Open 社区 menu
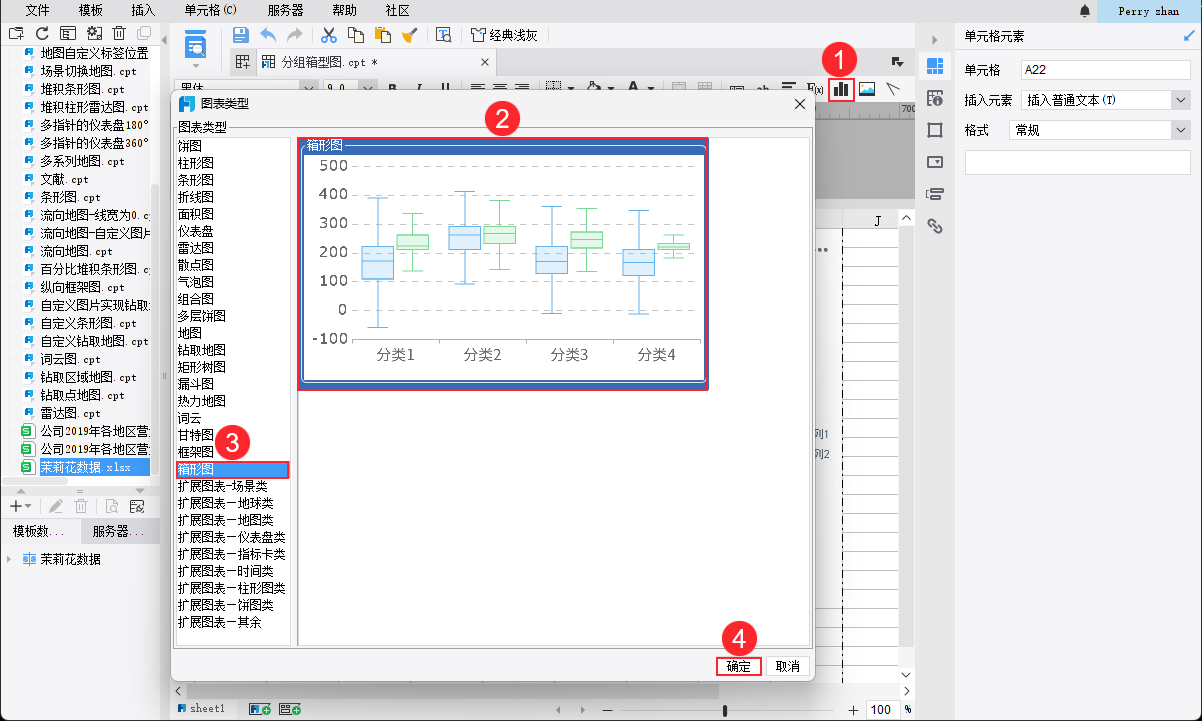The width and height of the screenshot is (1202, 721). click(397, 10)
